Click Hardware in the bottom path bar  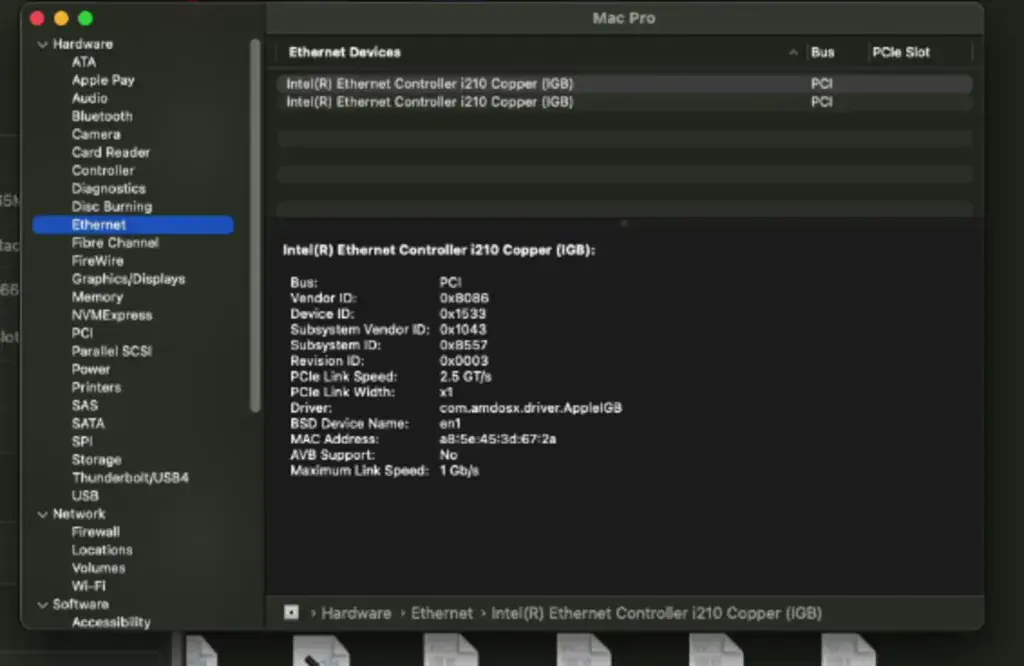356,613
